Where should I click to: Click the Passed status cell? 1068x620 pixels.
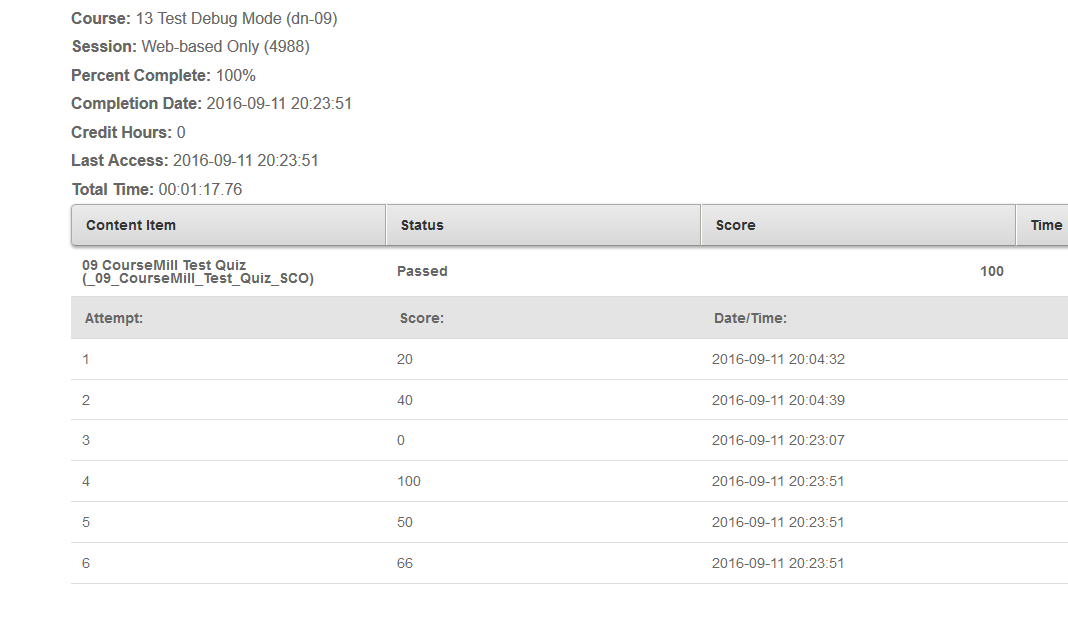(x=422, y=271)
